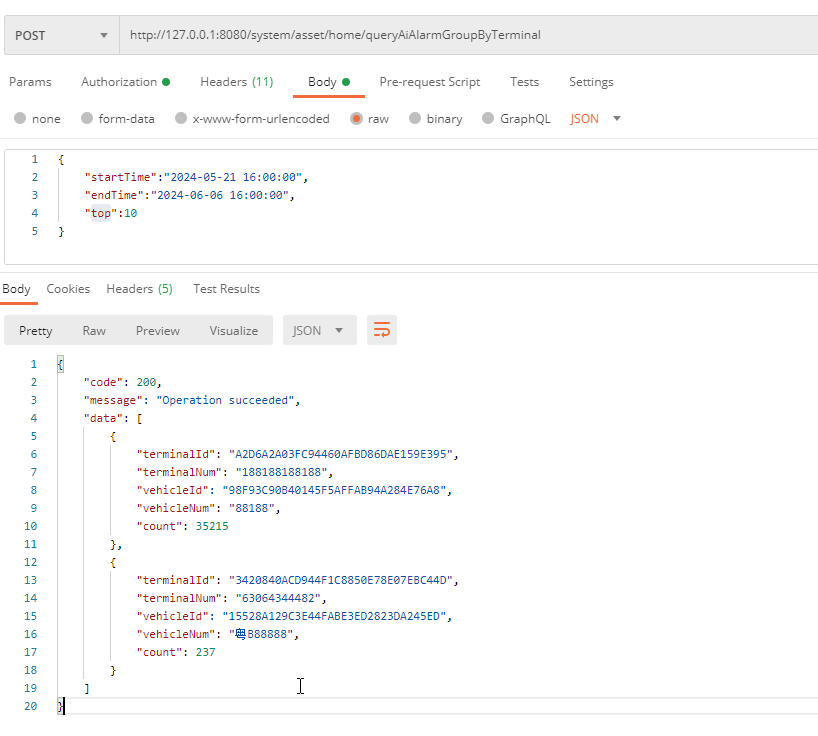Screen dimensions: 818x736
Task: Select the form-data radio option
Action: click(87, 119)
